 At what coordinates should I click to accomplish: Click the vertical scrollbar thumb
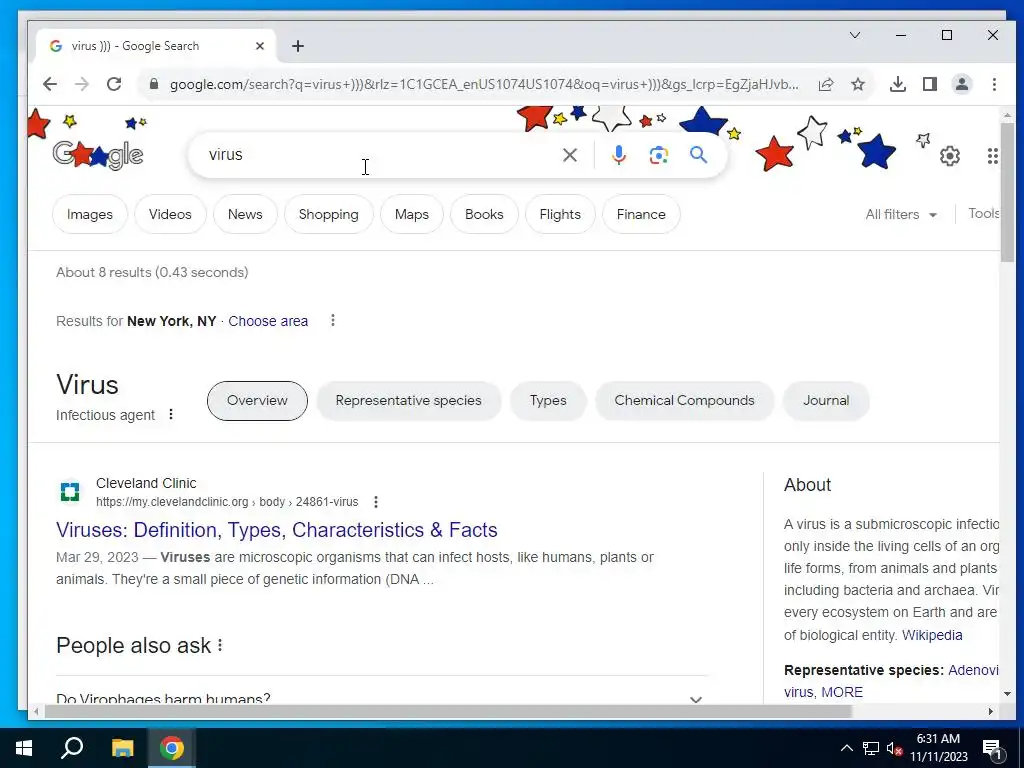point(1008,193)
